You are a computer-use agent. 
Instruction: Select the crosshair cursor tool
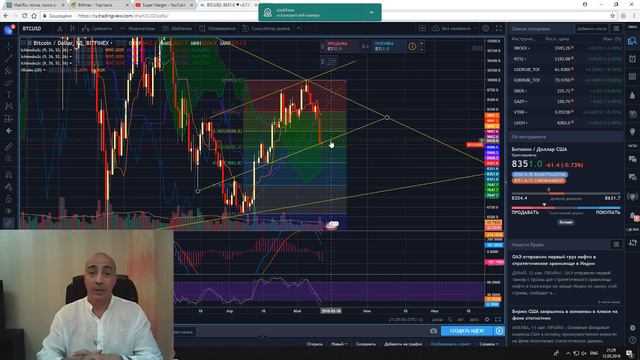[x=9, y=46]
